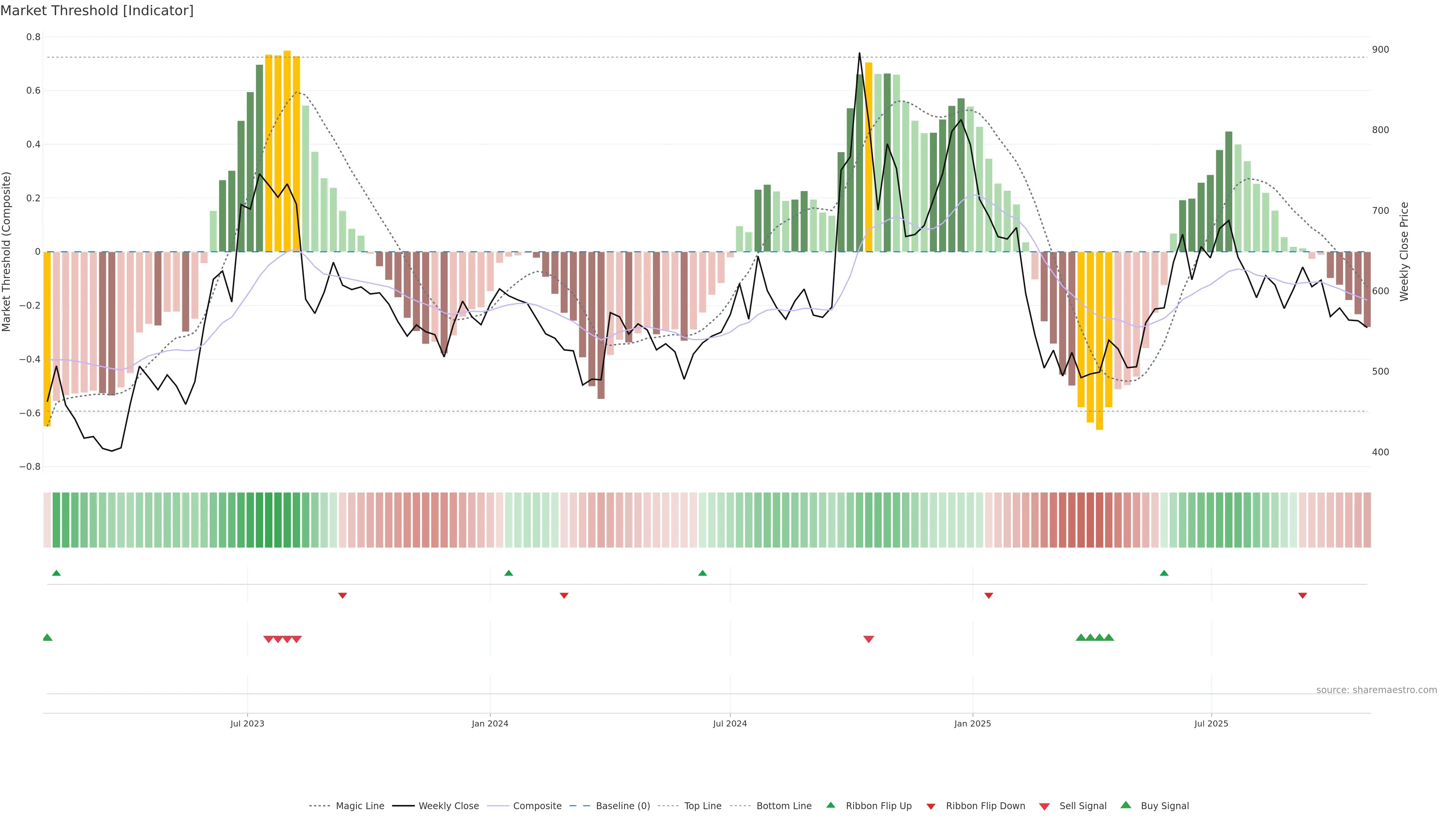The height and width of the screenshot is (819, 1456).
Task: Toggle the Buy Signal legend entry
Action: [x=1164, y=805]
